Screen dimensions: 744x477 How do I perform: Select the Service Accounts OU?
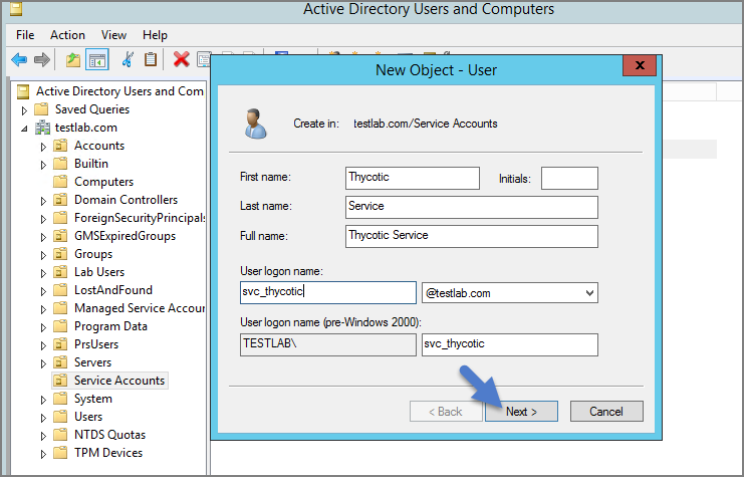[x=119, y=381]
